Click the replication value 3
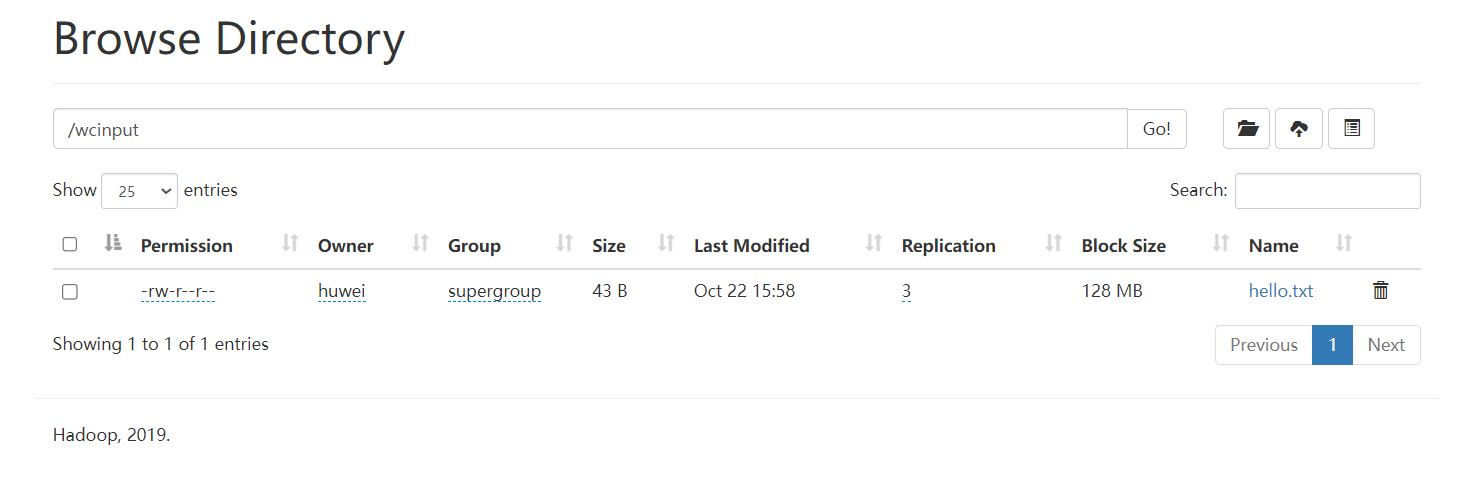Screen dimensions: 1472x487 (x=906, y=291)
